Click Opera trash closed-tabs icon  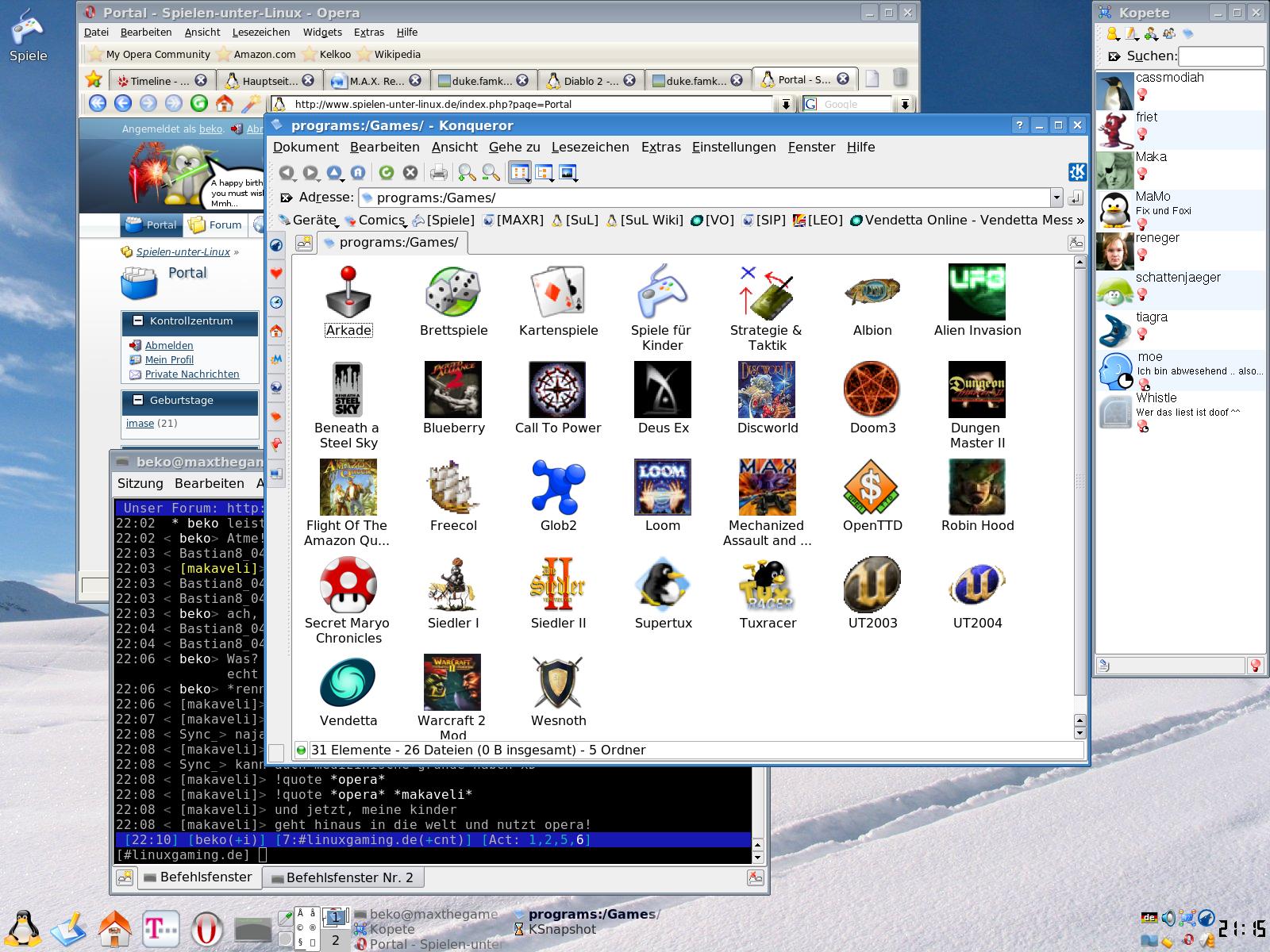tap(899, 78)
